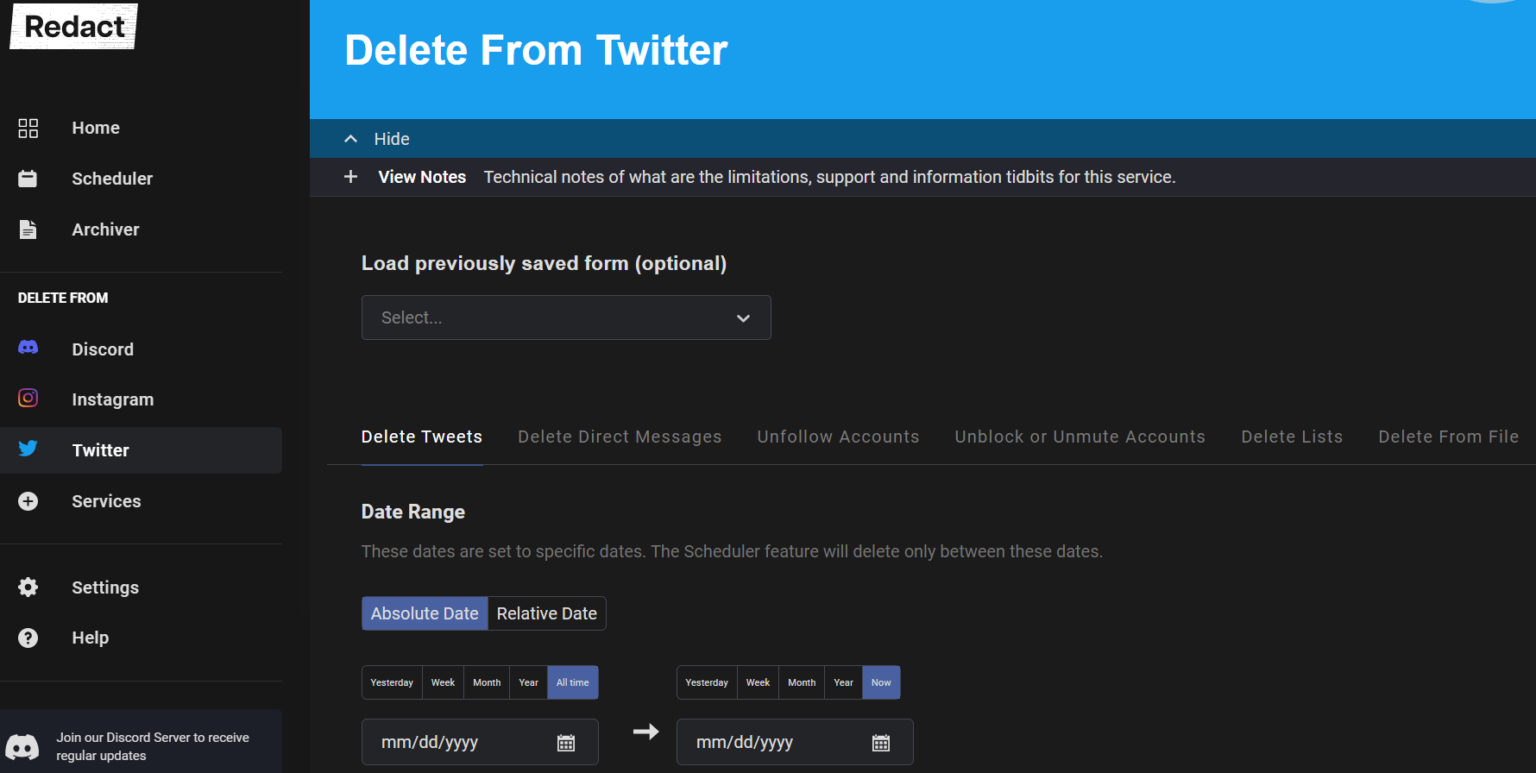Set end date preset to Year
The image size is (1536, 773).
tap(844, 682)
